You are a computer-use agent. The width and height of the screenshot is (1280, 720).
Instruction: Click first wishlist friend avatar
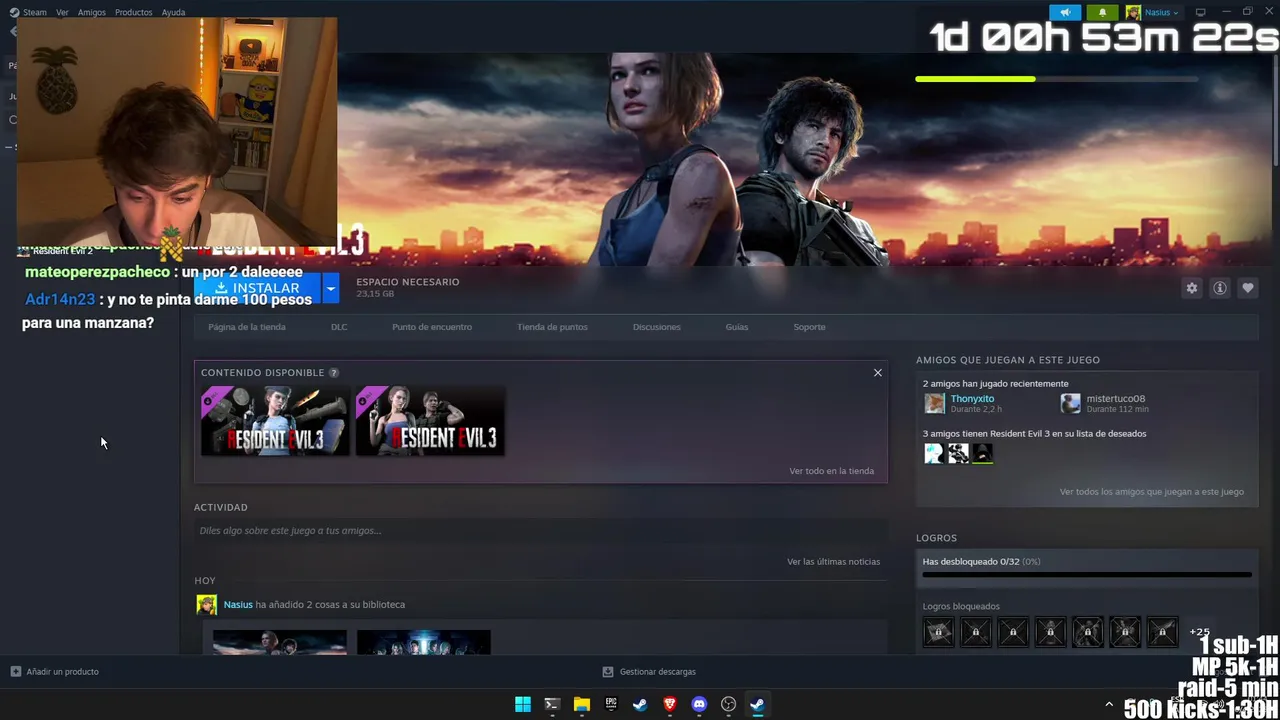pos(933,454)
